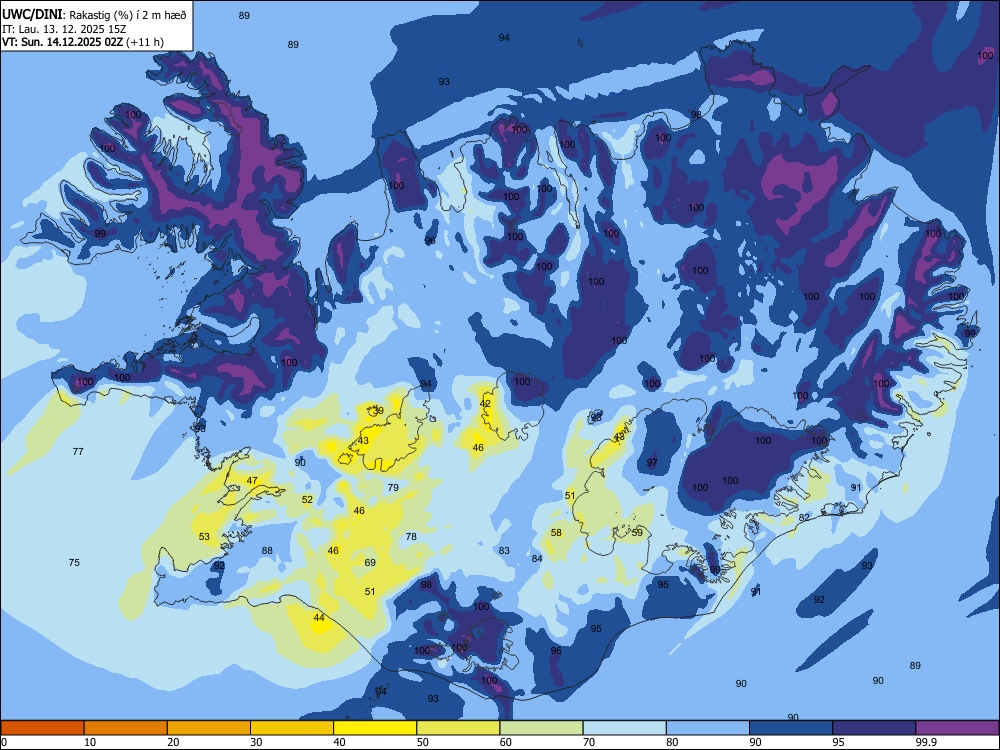
Task: Select the map value 97
Action: 652,462
